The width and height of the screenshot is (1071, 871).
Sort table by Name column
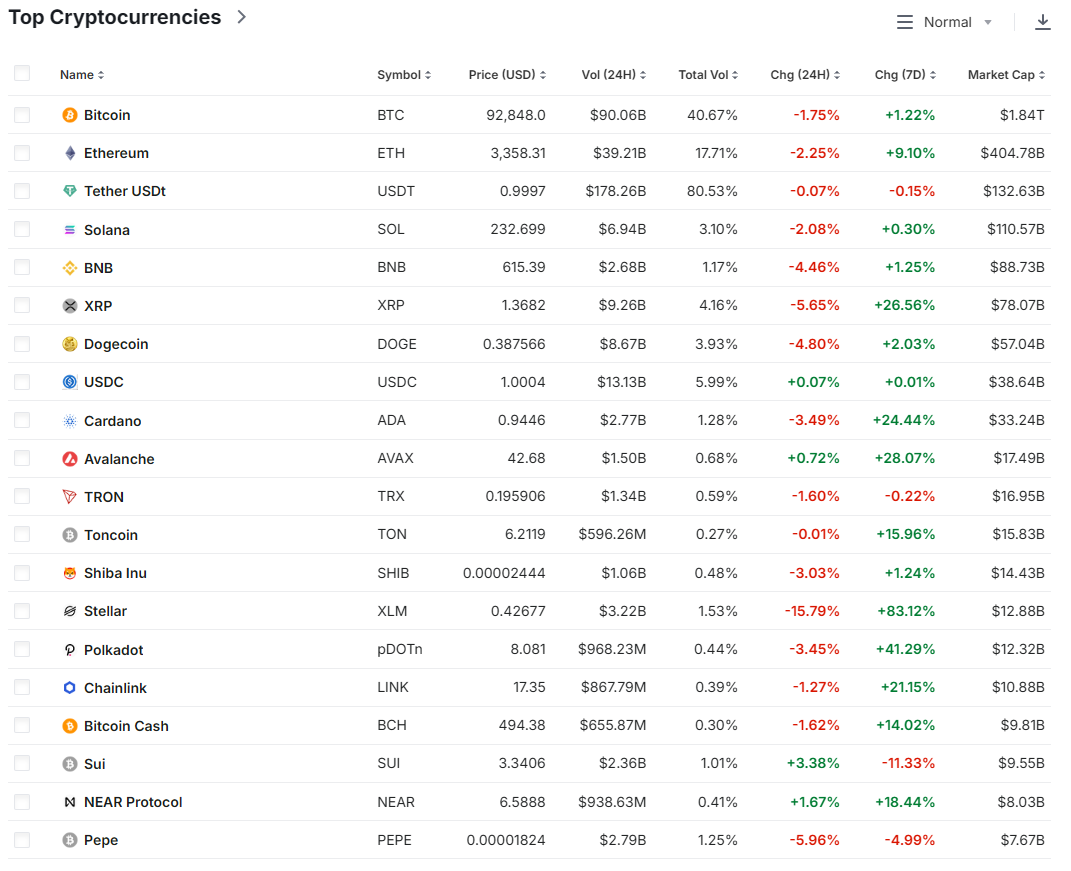click(82, 74)
